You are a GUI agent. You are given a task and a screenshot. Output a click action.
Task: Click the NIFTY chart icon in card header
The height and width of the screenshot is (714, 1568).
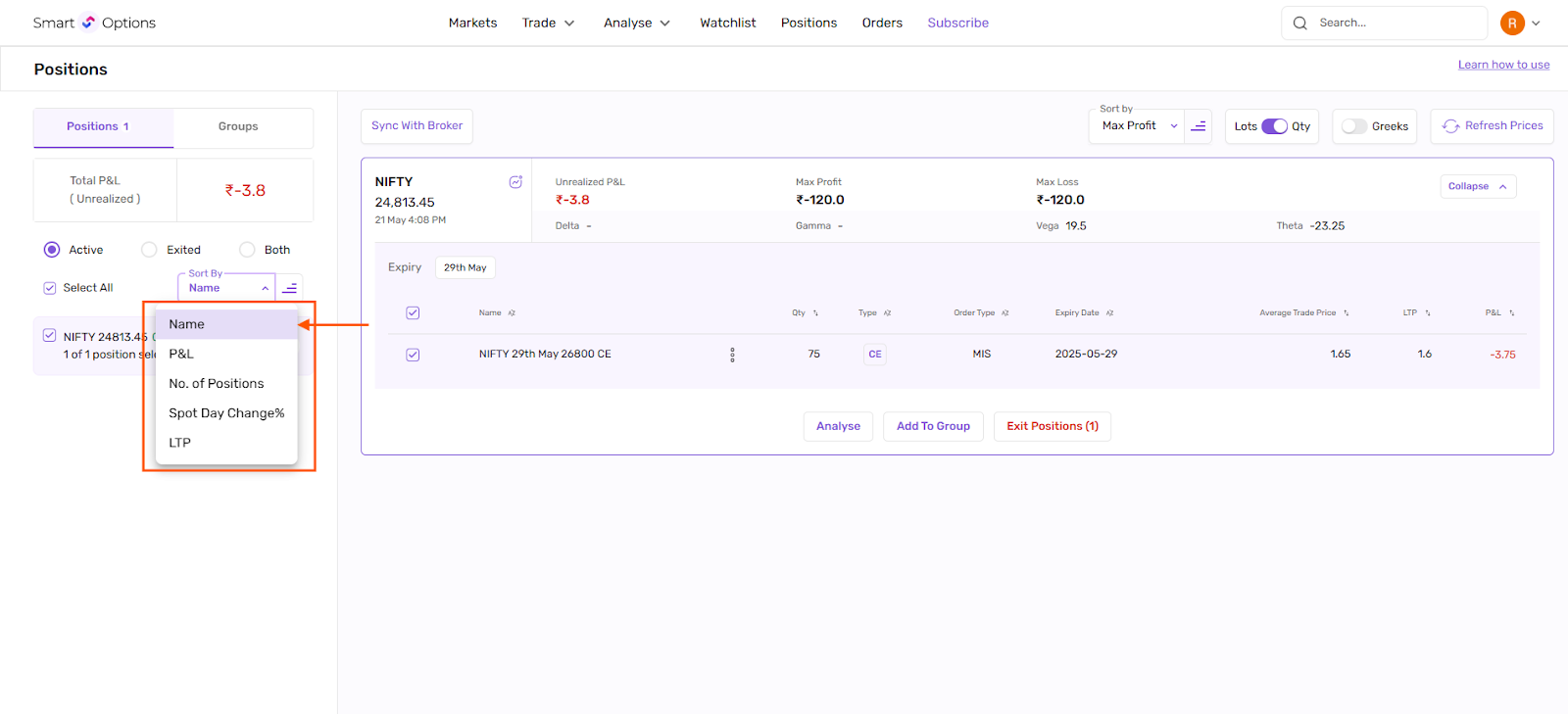tap(515, 182)
